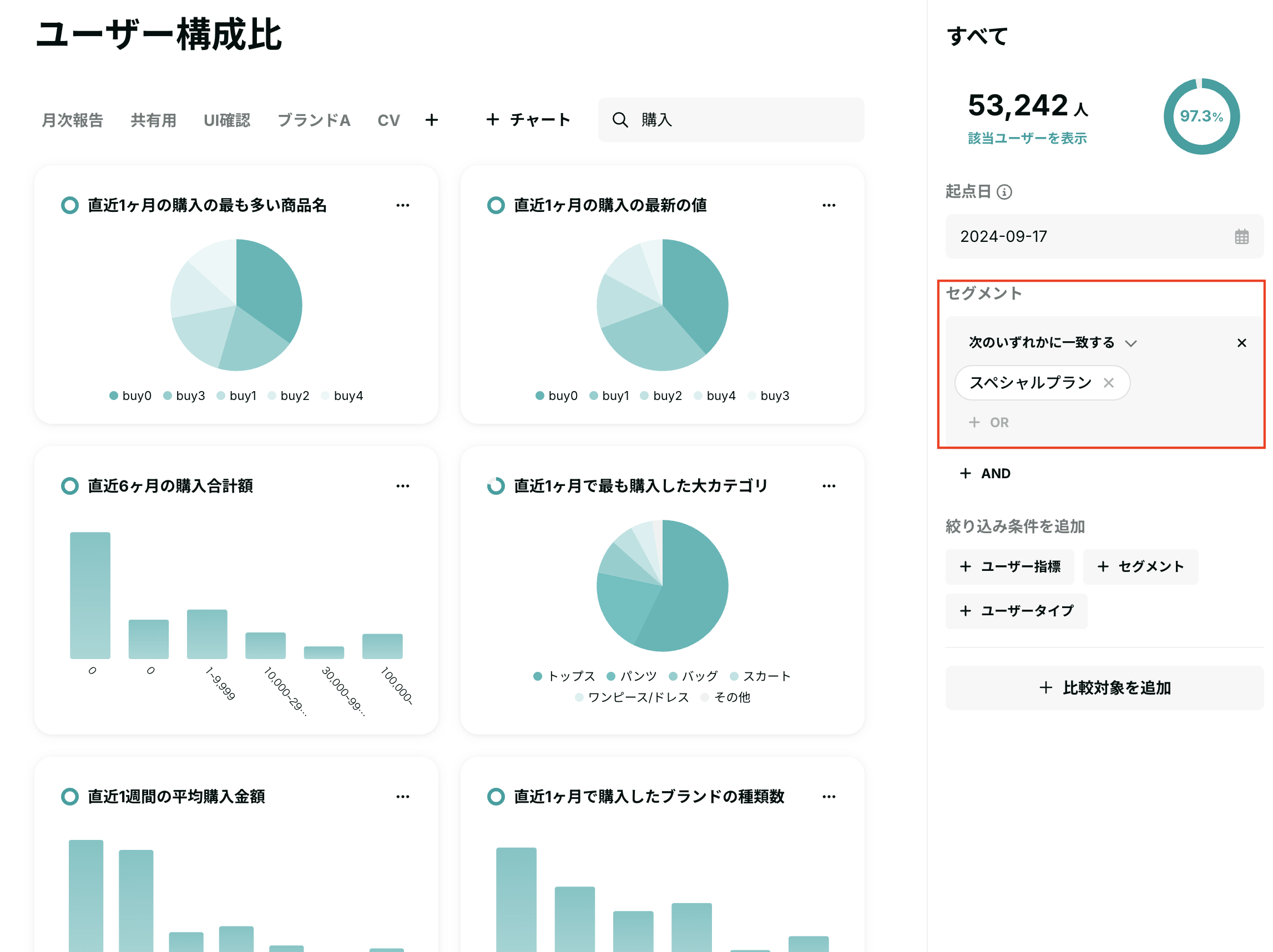Open options menu for 直近6ヶ月の購入合計額
1273x952 pixels.
[403, 486]
